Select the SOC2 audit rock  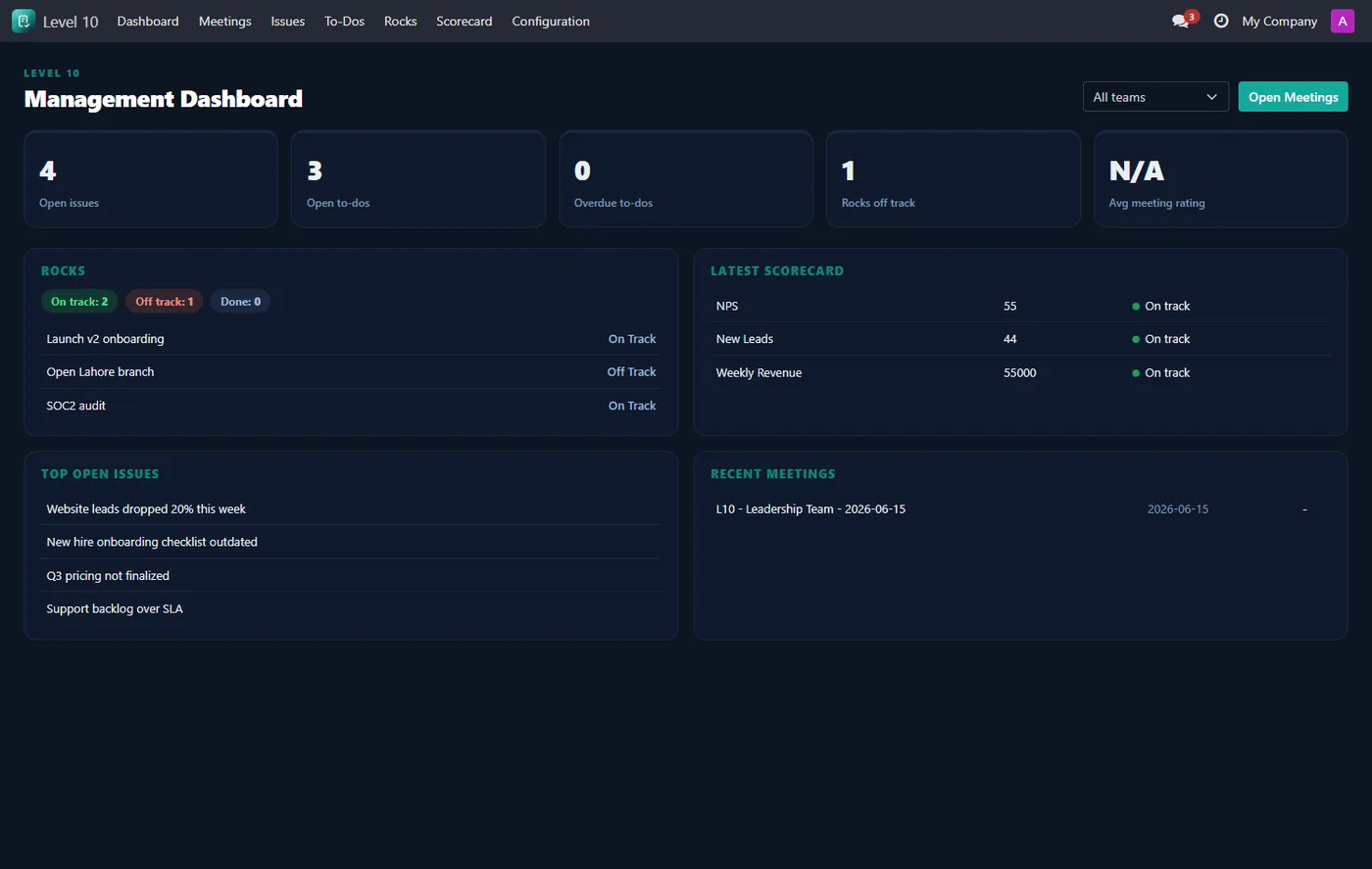[351, 406]
